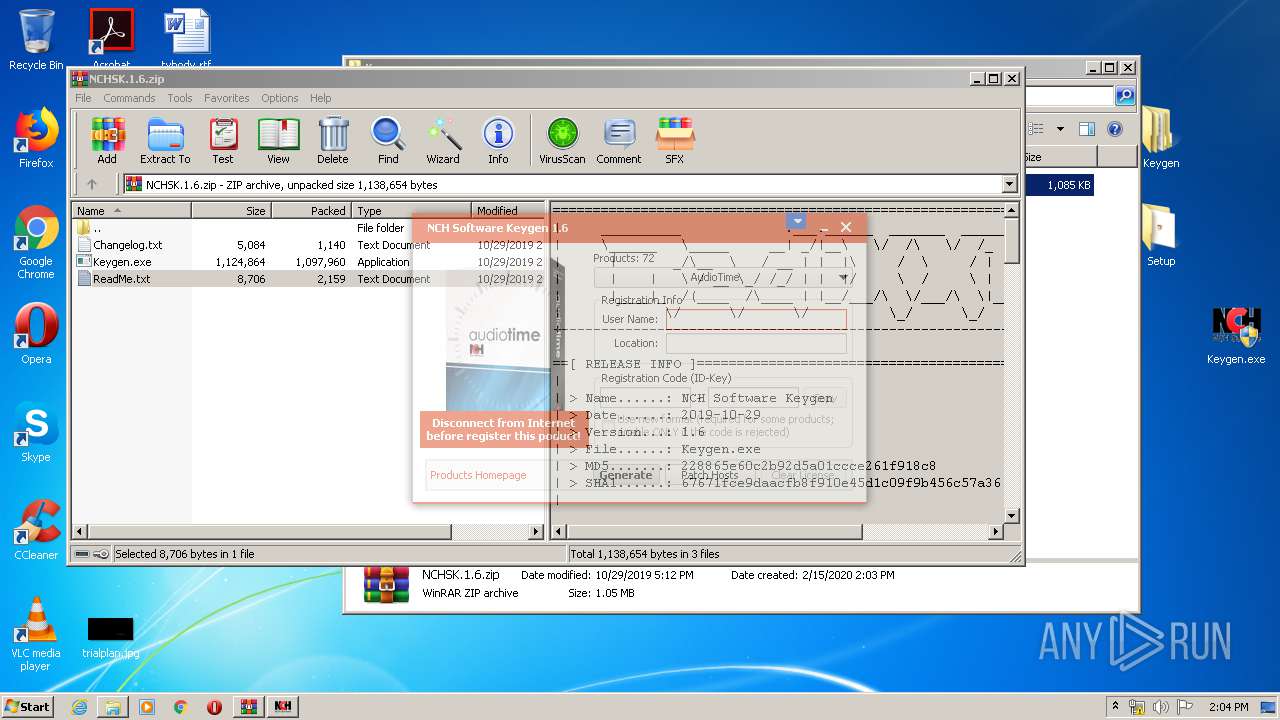1280x720 pixels.
Task: Open the View toolbar icon
Action: [x=278, y=141]
